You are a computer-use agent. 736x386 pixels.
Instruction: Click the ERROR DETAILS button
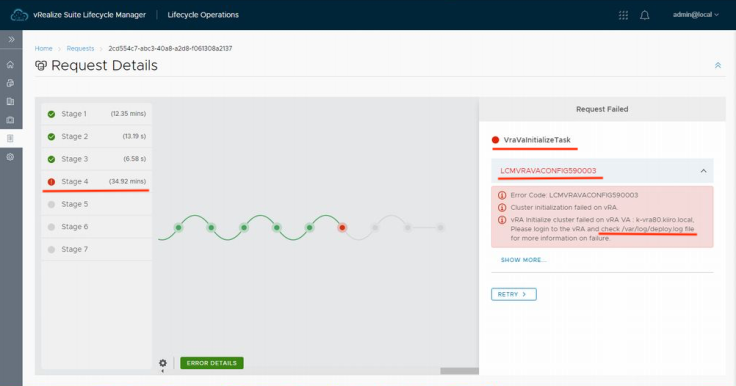[212, 363]
